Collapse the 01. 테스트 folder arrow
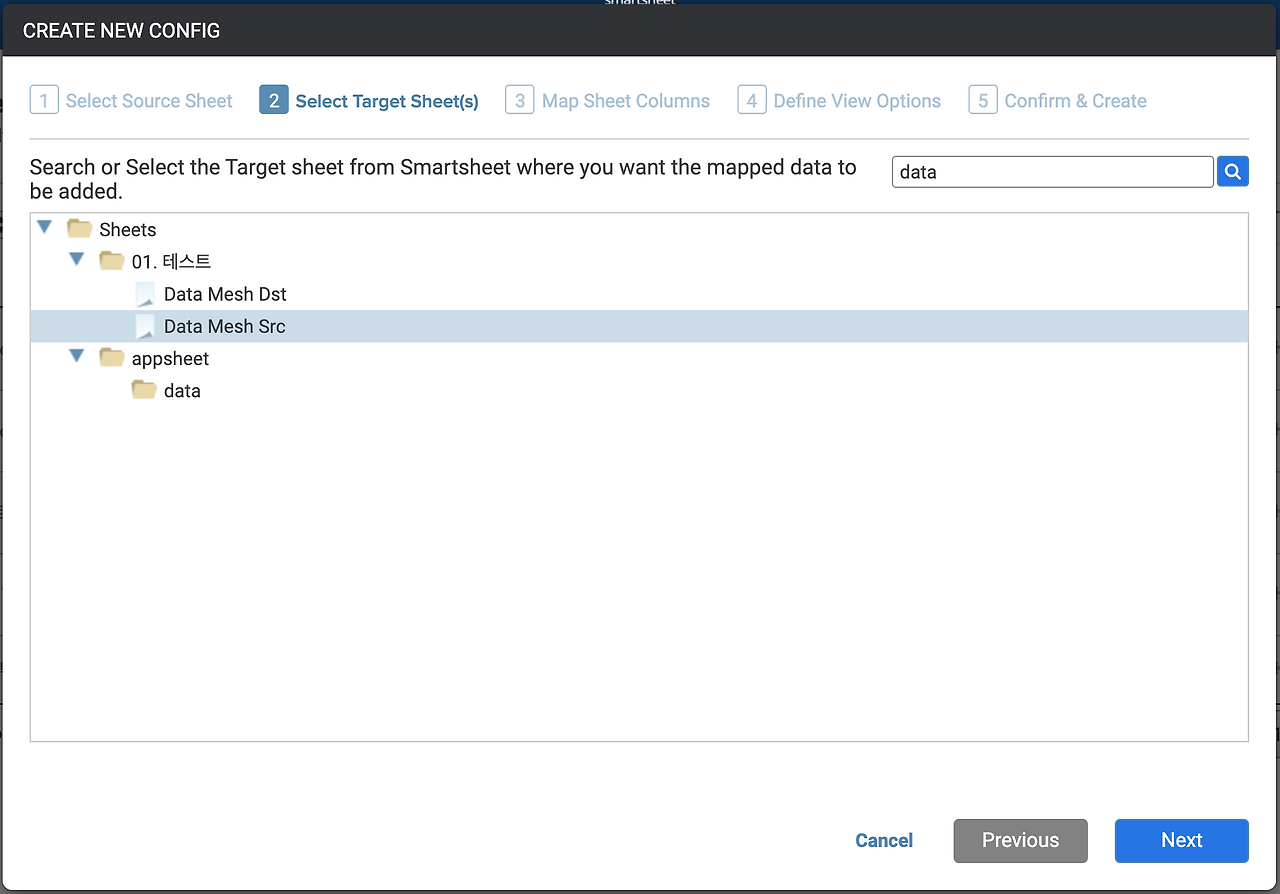 pyautogui.click(x=76, y=260)
